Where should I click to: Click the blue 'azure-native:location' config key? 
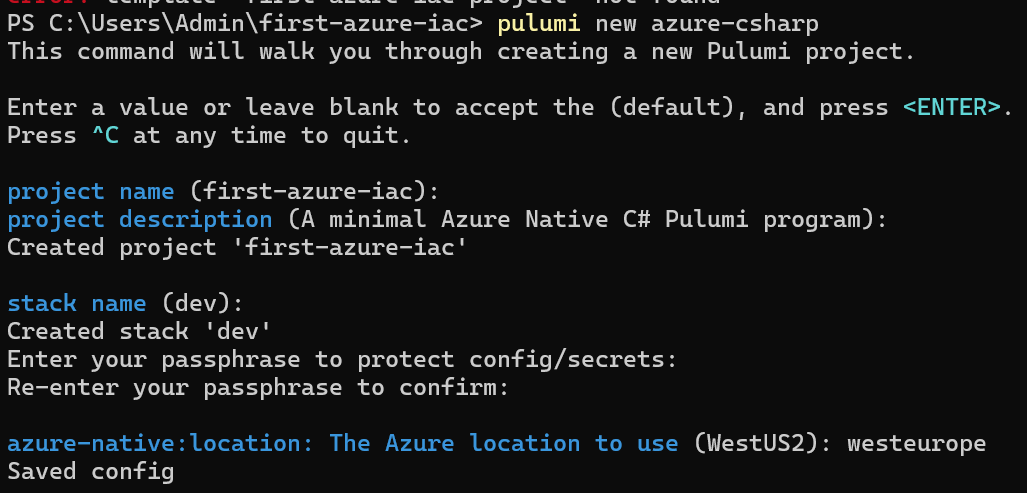[160, 443]
